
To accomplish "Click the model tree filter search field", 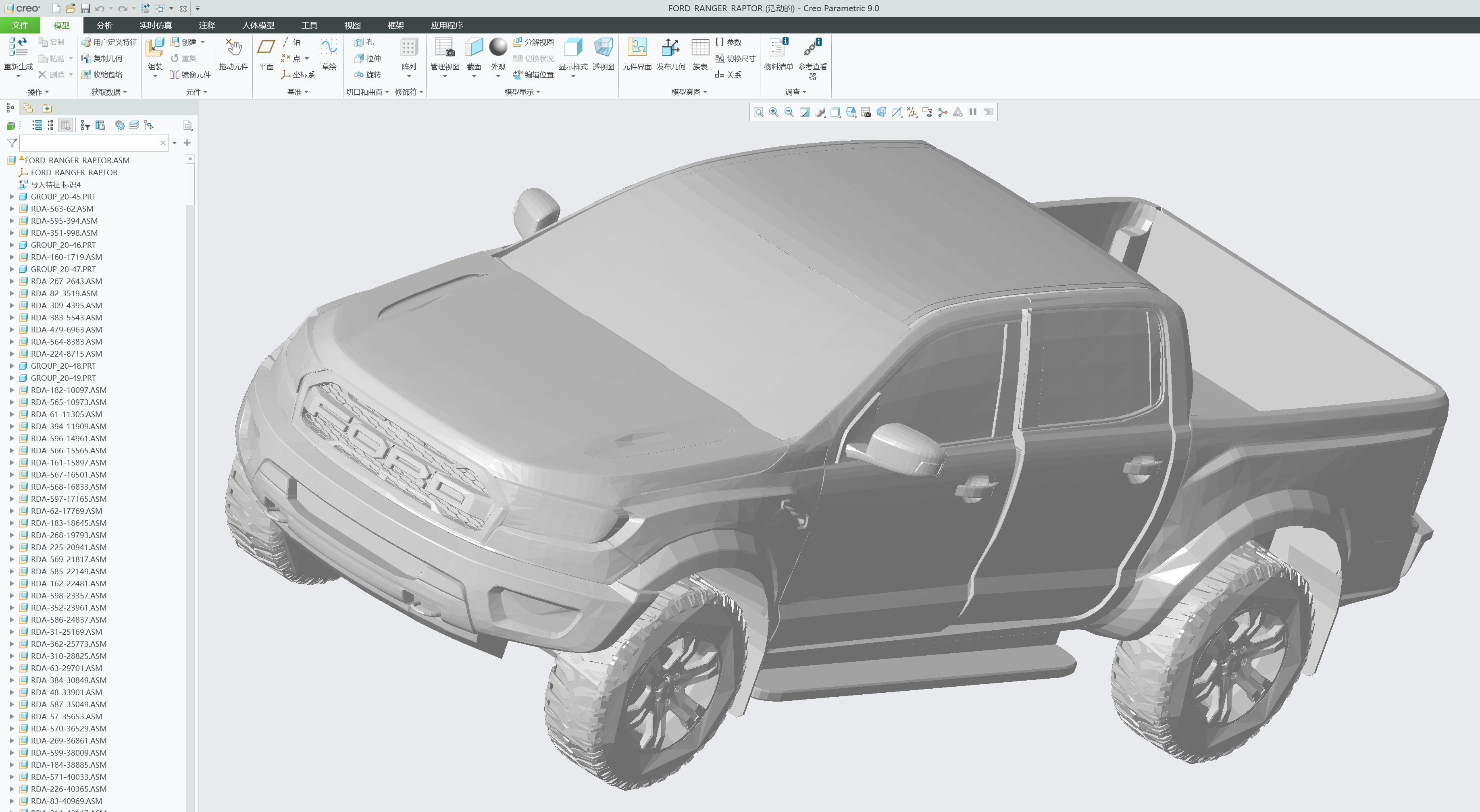I will (x=89, y=143).
